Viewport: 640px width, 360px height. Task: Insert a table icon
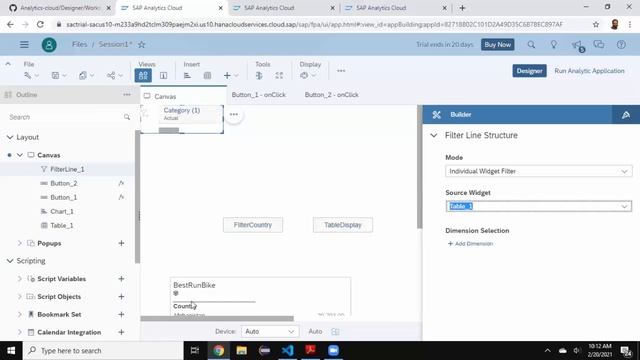(x=207, y=76)
